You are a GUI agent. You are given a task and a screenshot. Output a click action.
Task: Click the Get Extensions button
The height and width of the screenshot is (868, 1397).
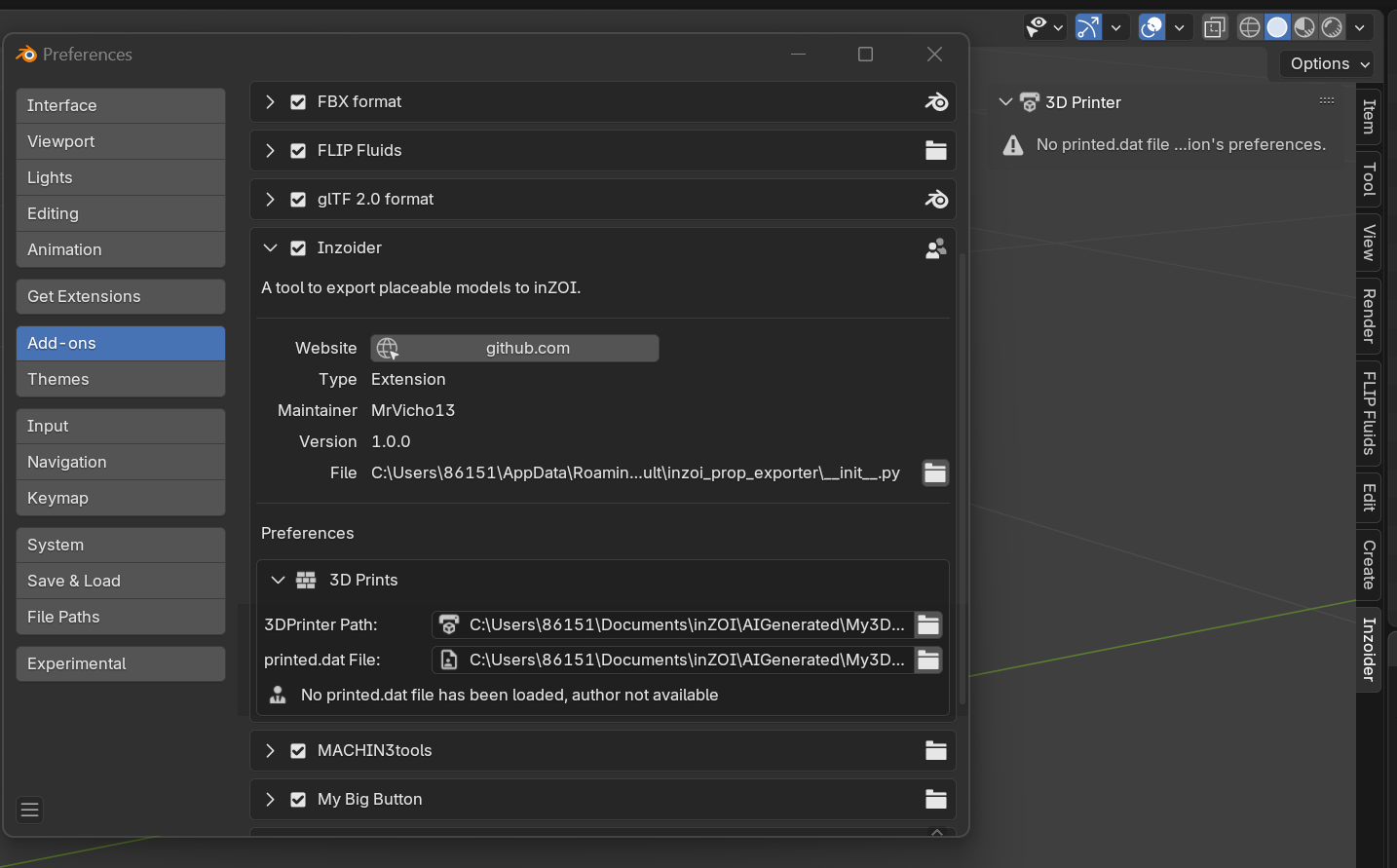121,297
